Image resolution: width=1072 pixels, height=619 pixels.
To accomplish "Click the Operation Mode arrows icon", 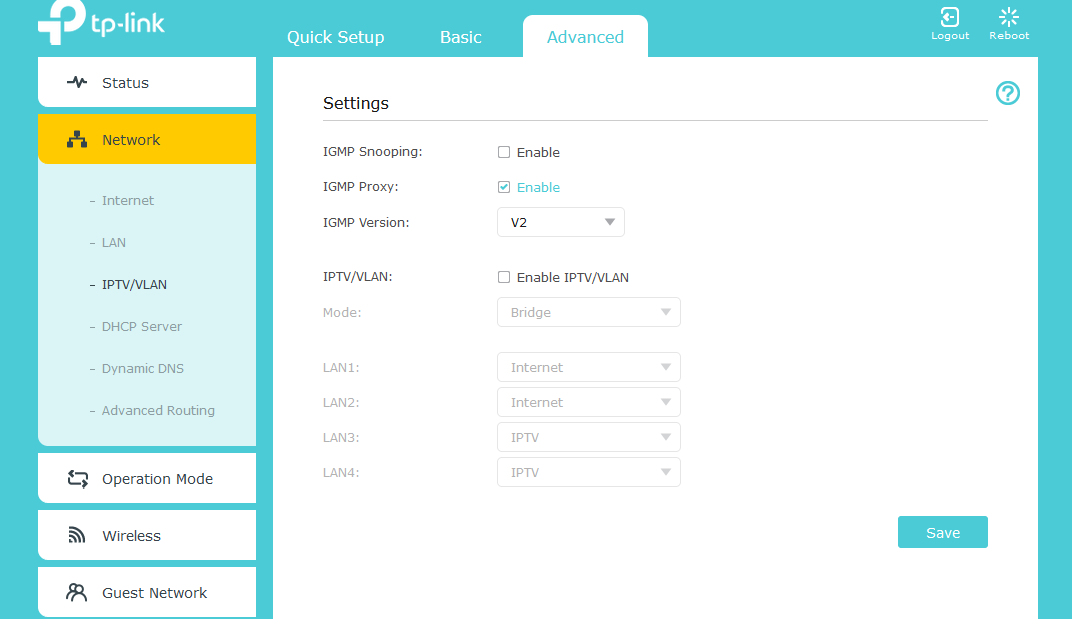I will click(x=77, y=479).
